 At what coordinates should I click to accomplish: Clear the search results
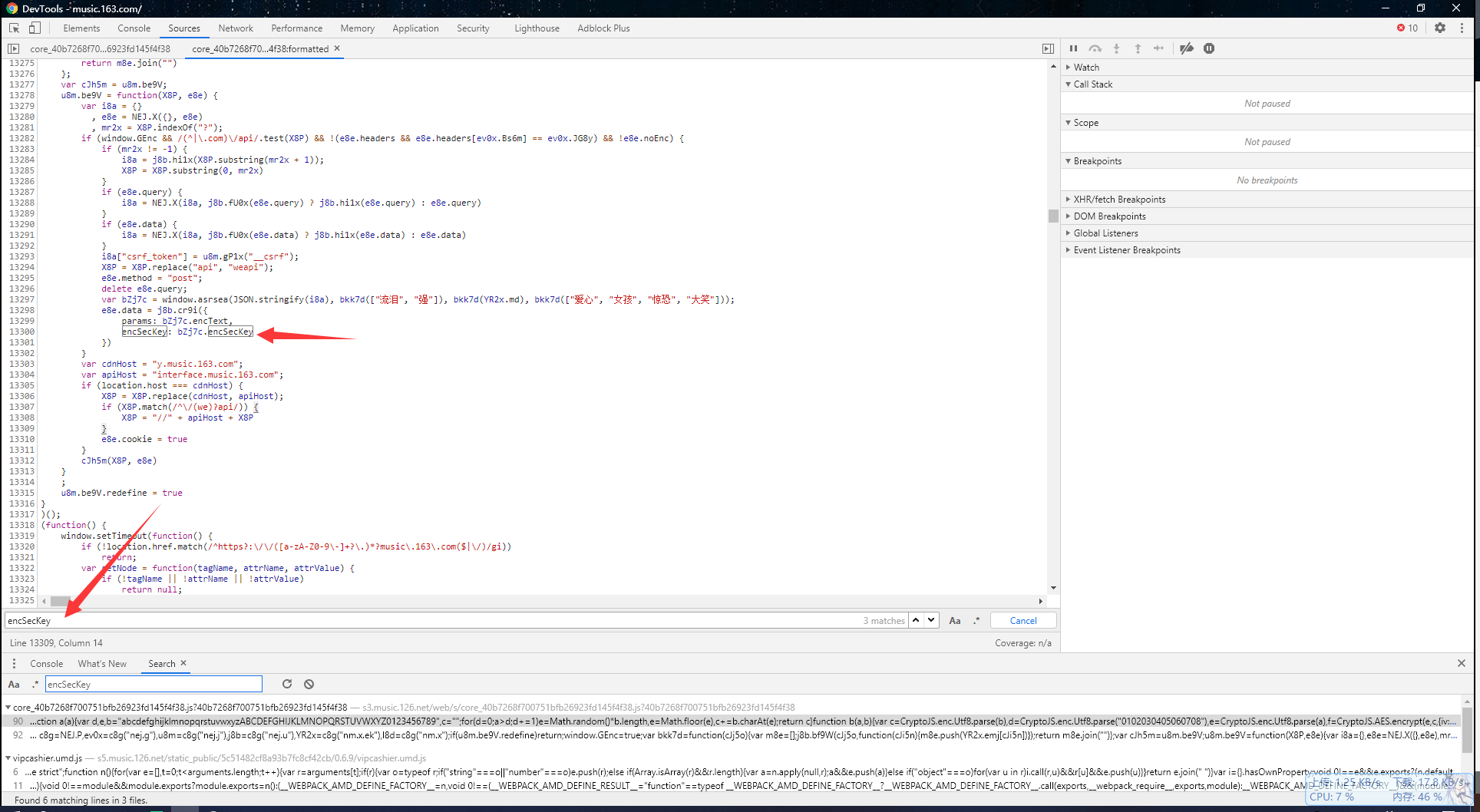point(309,684)
